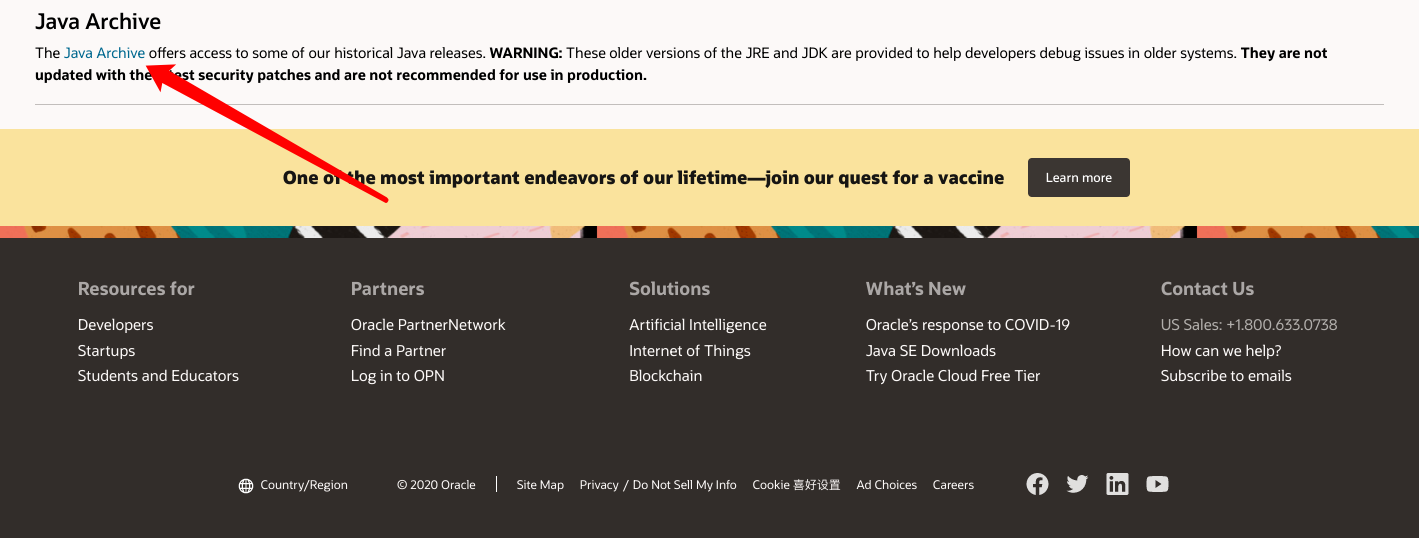Screen dimensions: 1419x538
Task: Open the Country/Region selector
Action: 303,485
